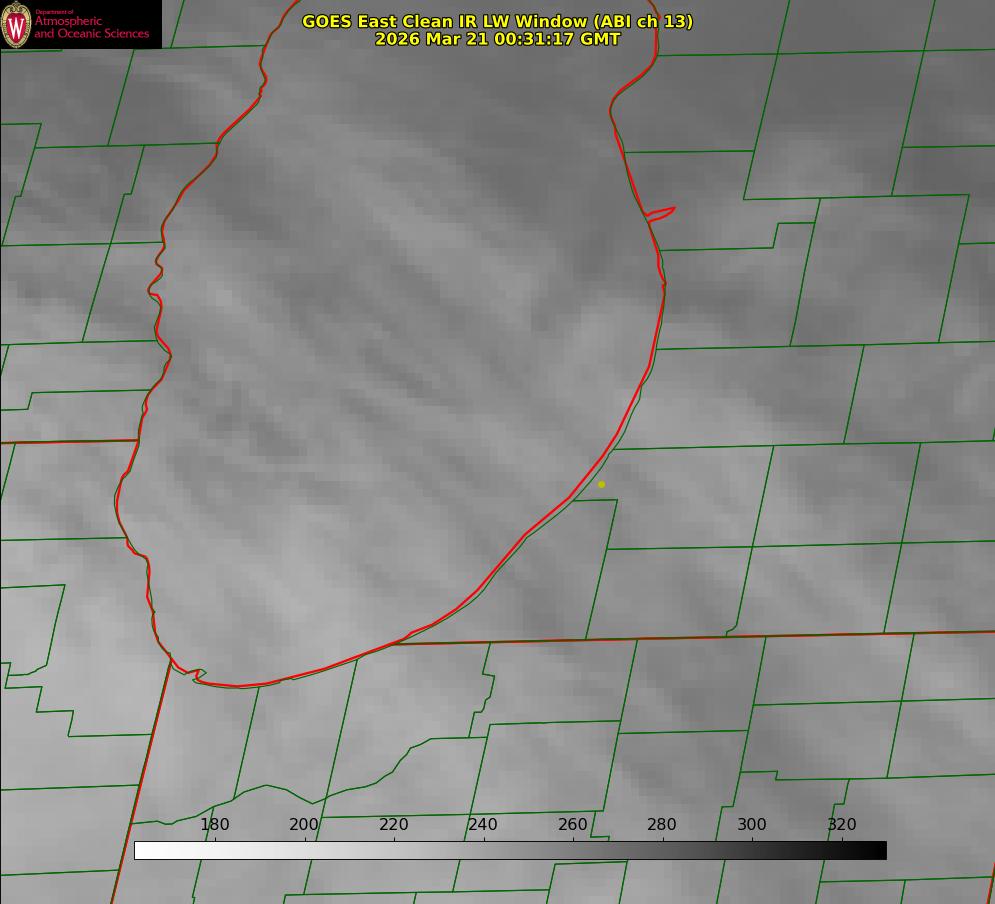The image size is (995, 904).
Task: Click the '2026 Mar 21 00:31:17 GMT' timestamp
Action: tap(498, 39)
